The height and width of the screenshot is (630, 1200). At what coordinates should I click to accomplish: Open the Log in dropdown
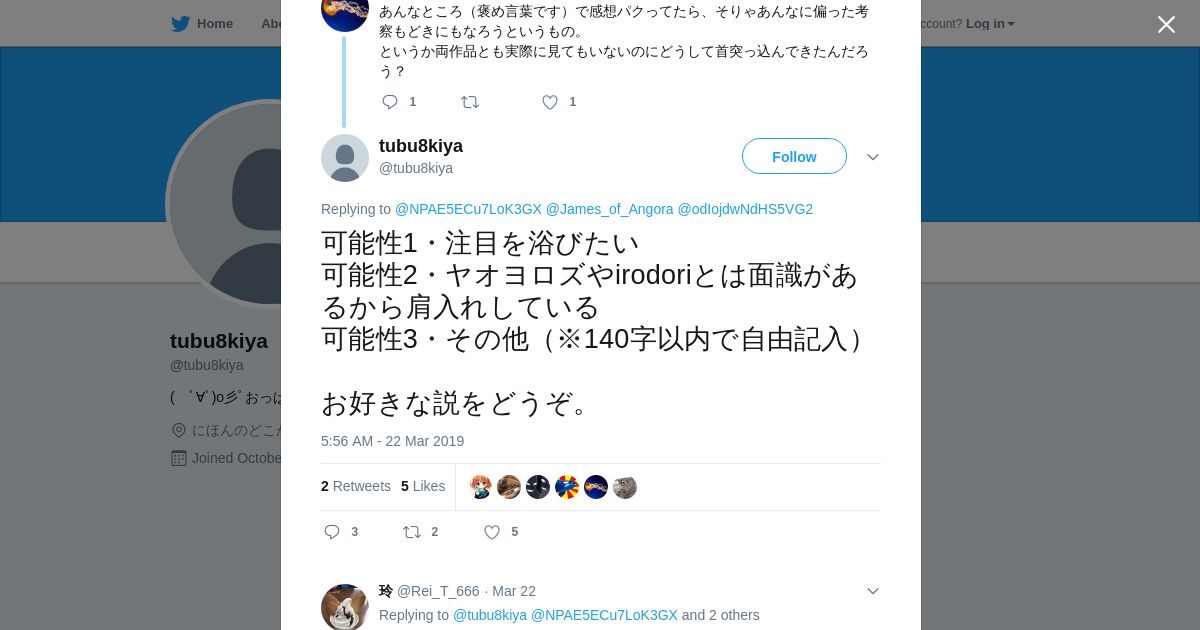[990, 23]
